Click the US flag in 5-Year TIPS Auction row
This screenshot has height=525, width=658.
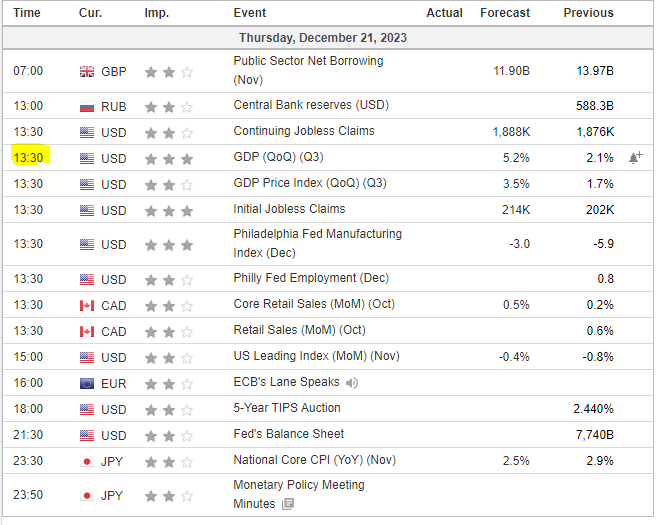tap(87, 409)
